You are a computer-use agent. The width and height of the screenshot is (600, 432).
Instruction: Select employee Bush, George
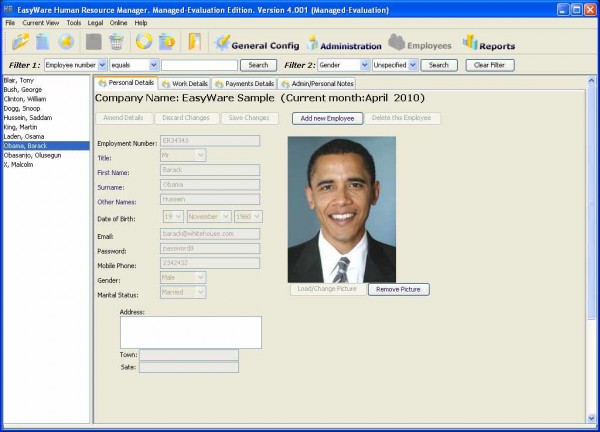[46, 90]
